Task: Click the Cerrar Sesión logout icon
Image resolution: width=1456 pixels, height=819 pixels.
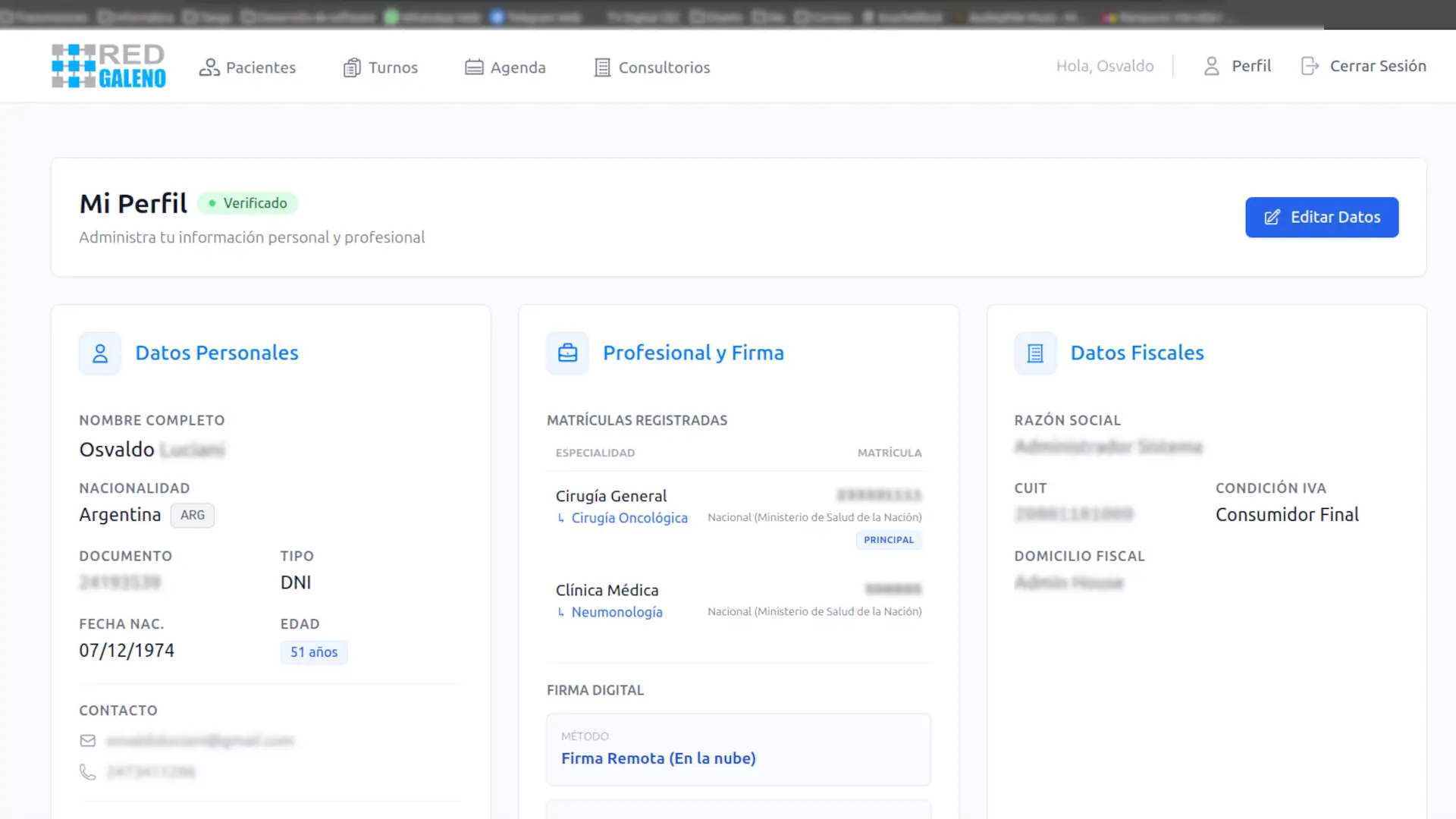Action: pyautogui.click(x=1310, y=66)
